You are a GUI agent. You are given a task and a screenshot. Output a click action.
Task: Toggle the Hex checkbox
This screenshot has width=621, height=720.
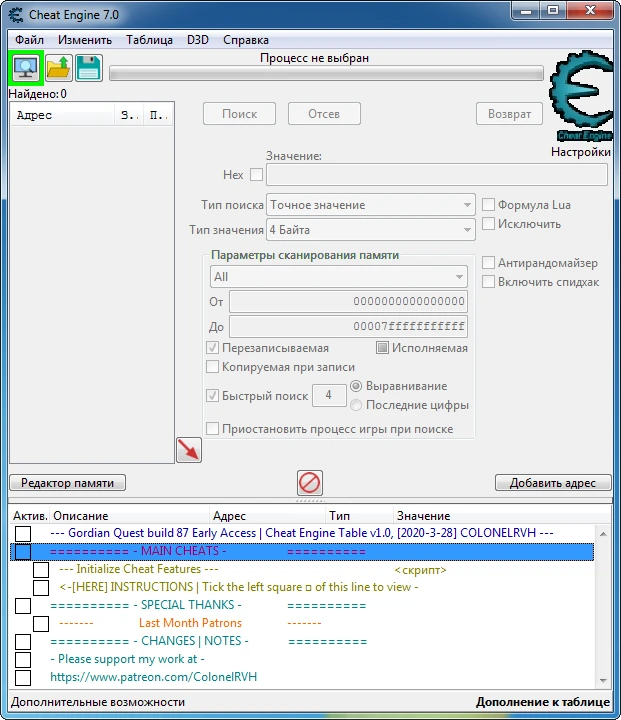tap(256, 174)
